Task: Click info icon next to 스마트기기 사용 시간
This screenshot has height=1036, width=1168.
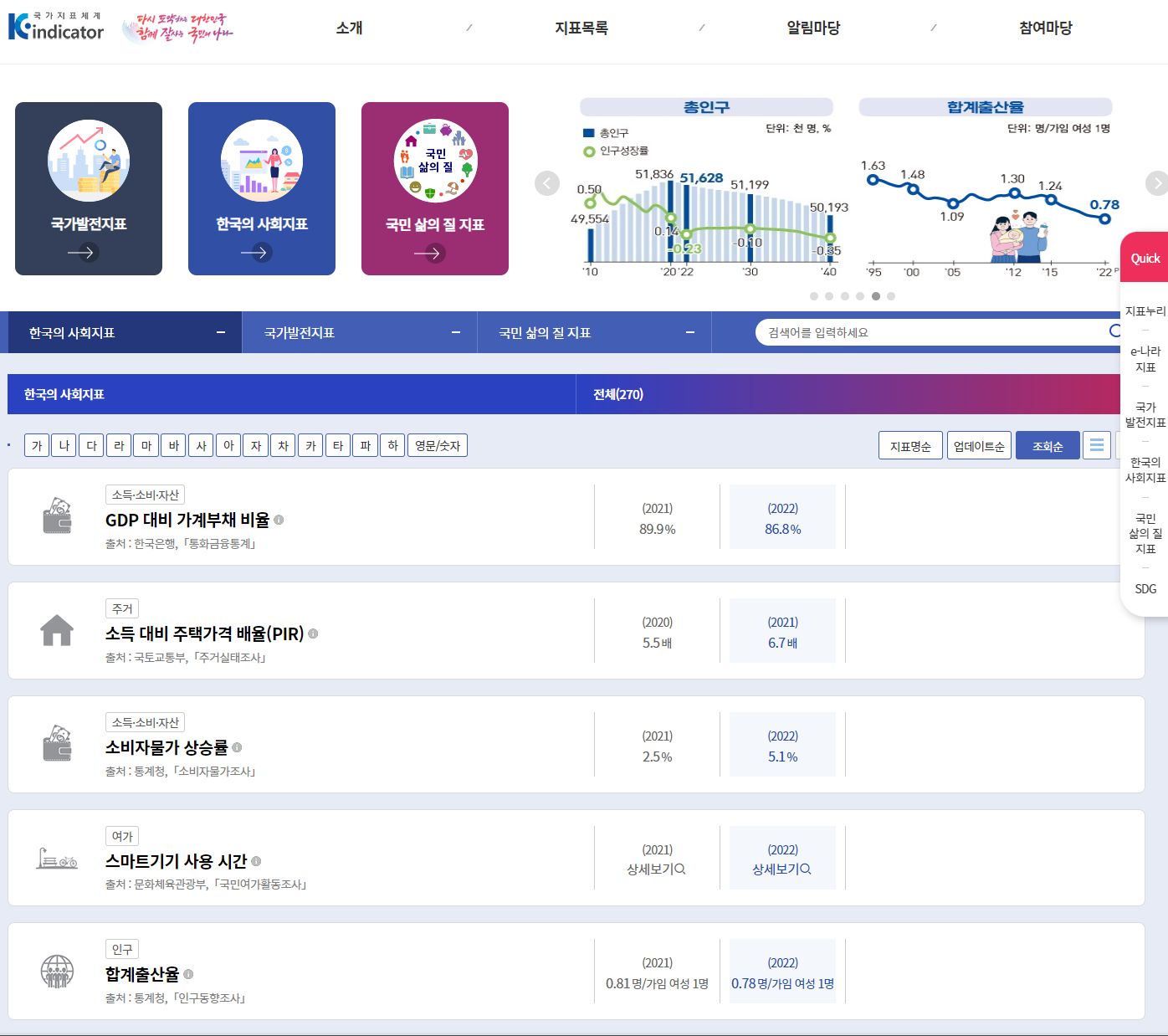Action: click(256, 861)
